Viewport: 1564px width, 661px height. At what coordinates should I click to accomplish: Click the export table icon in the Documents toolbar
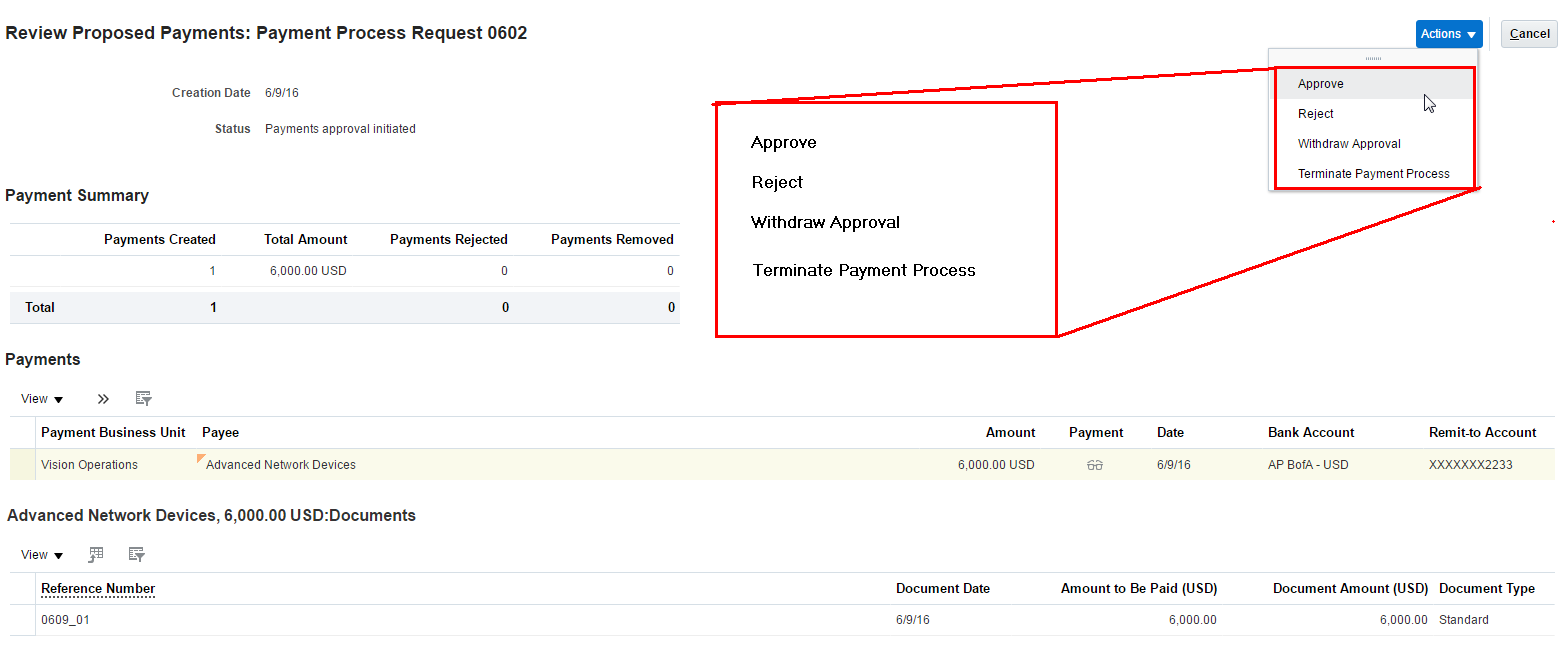coord(96,554)
